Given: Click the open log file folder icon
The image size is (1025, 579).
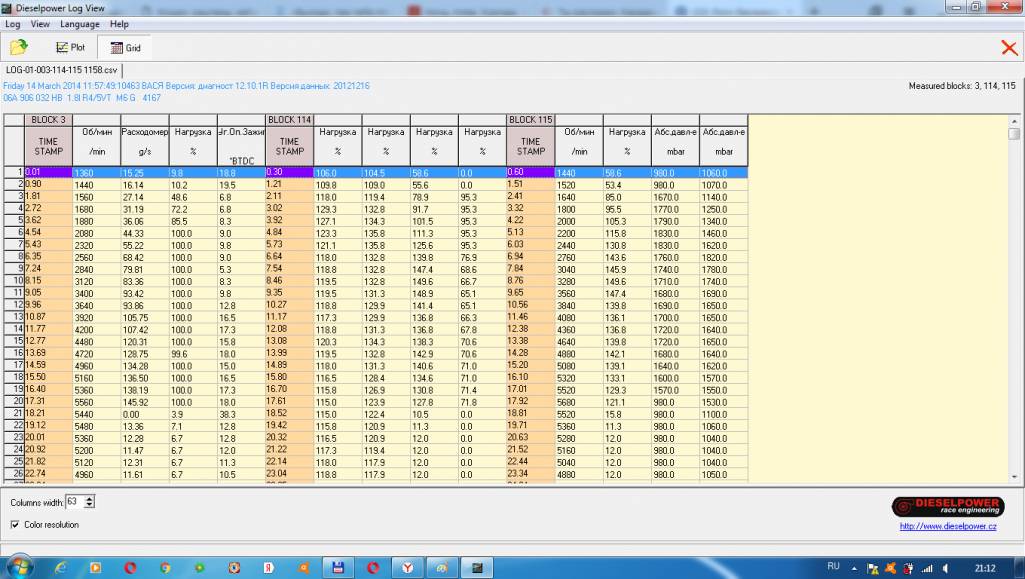Looking at the screenshot, I should click(x=18, y=47).
